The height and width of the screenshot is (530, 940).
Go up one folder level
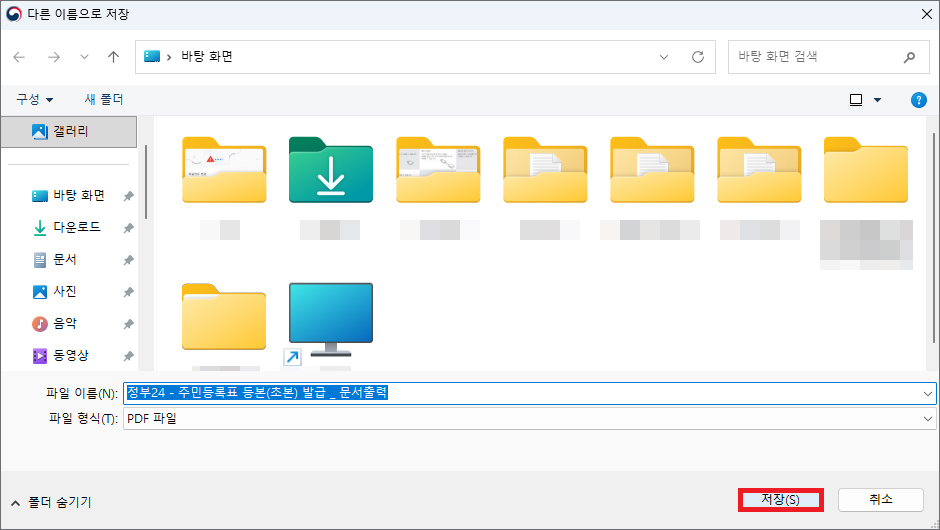point(113,57)
